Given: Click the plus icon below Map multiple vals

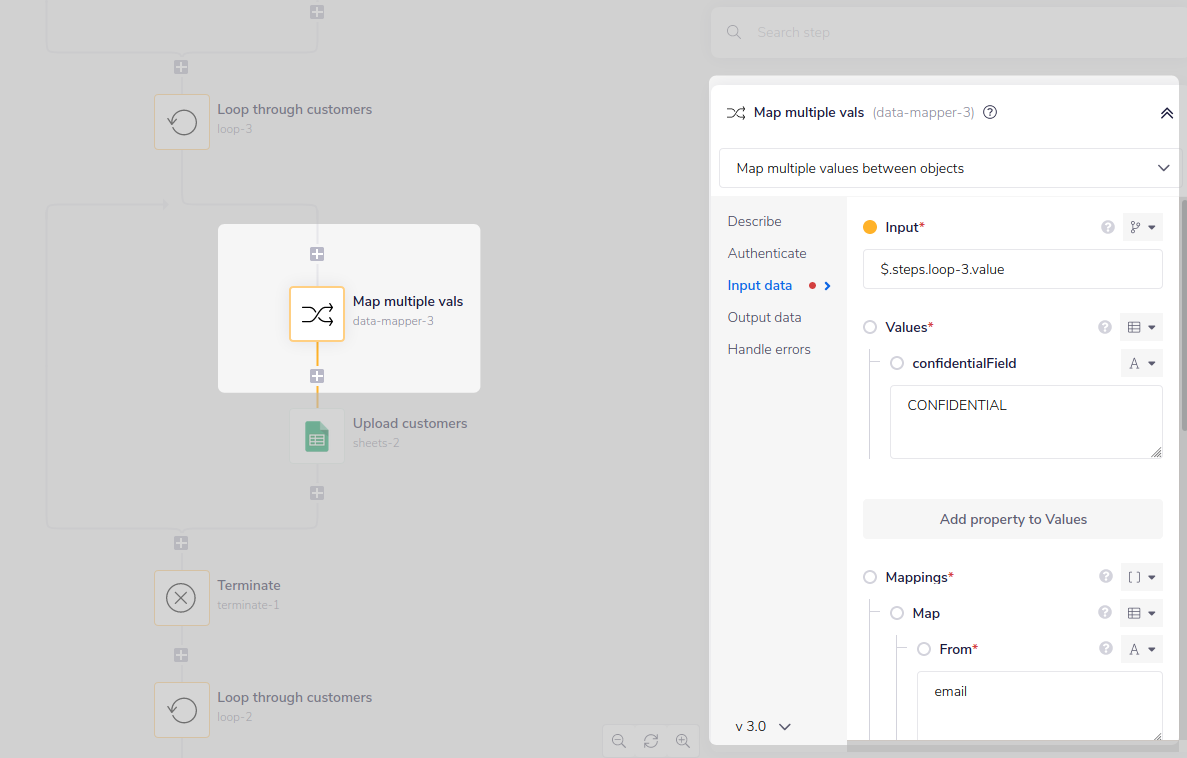Looking at the screenshot, I should tap(316, 376).
